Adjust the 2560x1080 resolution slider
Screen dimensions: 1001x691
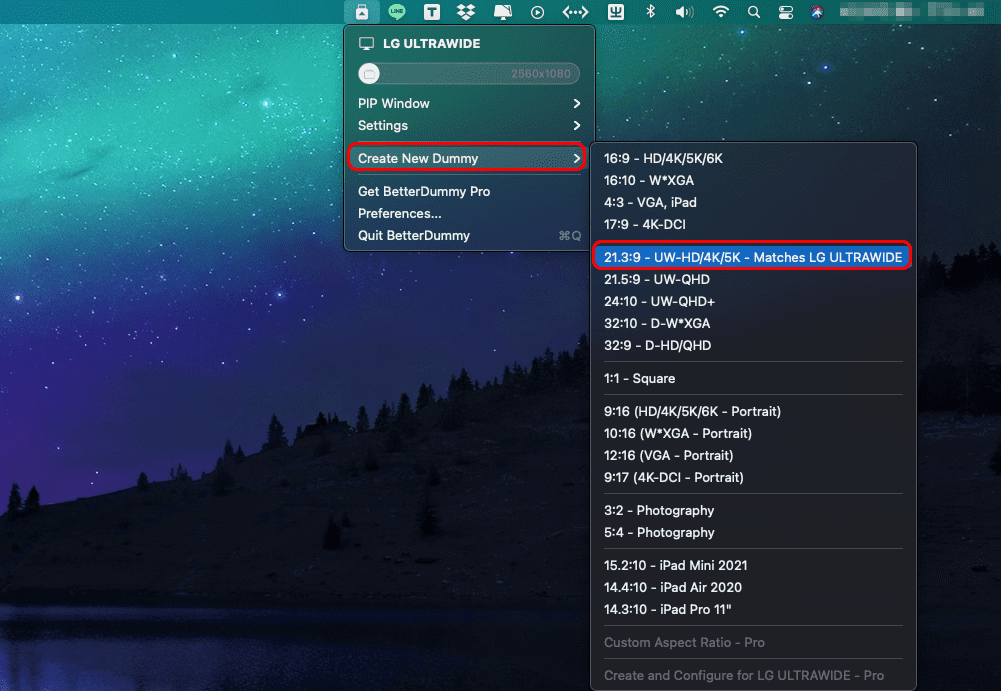[468, 73]
